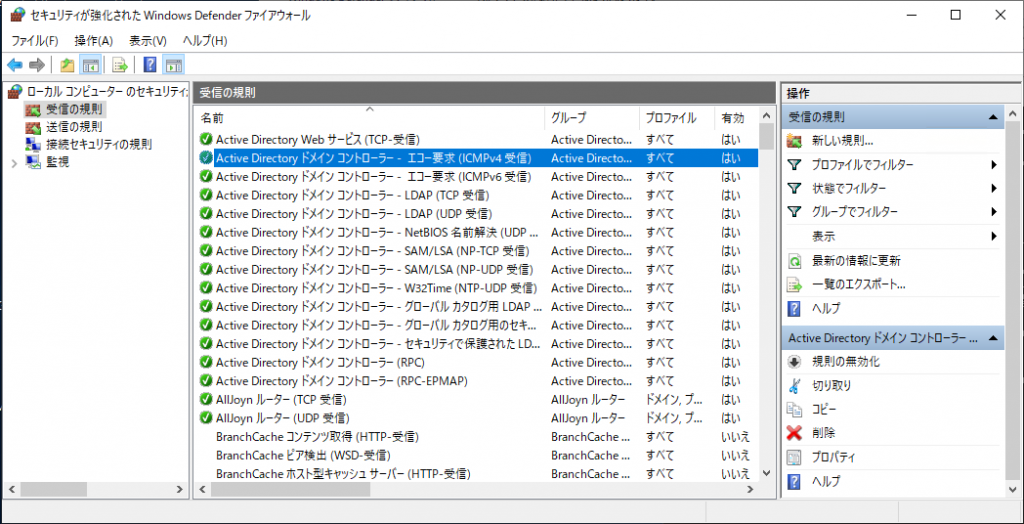Select the LDAP (TCP 受信) rule row
Viewport: 1024px width, 524px height.
pyautogui.click(x=478, y=195)
